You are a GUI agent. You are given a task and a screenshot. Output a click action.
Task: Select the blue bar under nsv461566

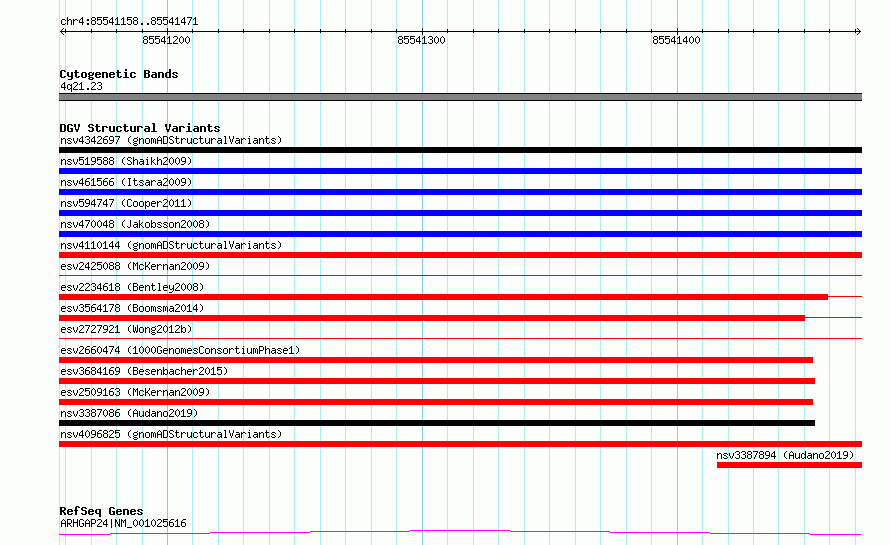460,192
